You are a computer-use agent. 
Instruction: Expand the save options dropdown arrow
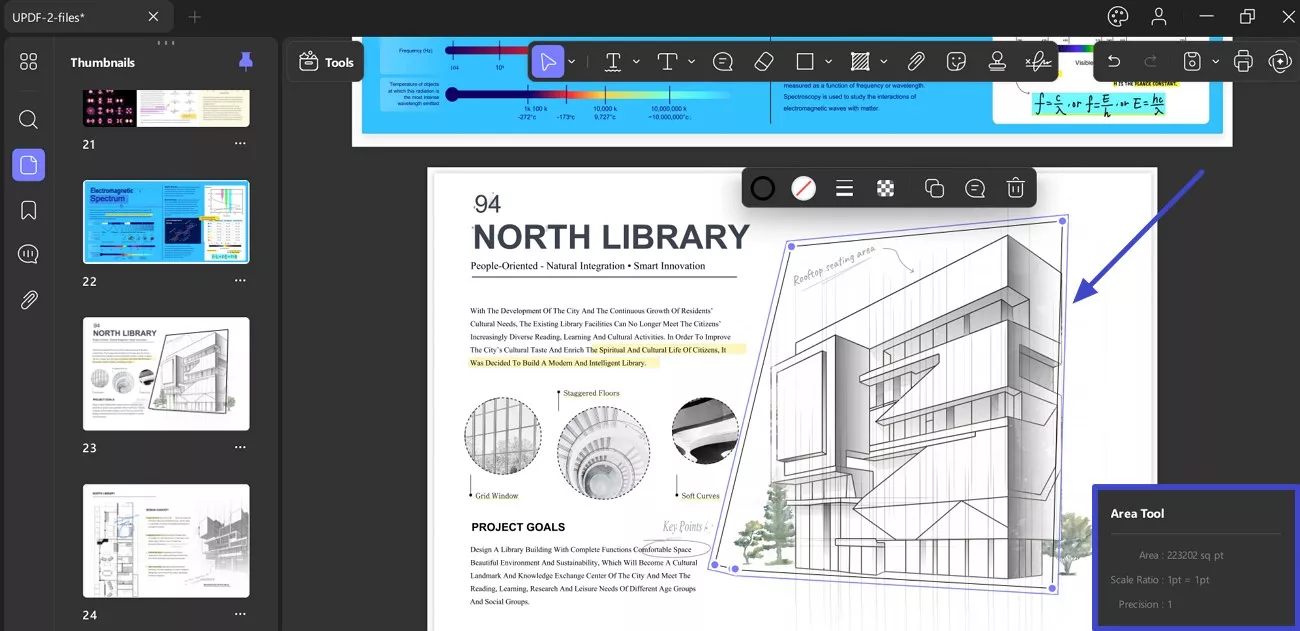(1215, 62)
